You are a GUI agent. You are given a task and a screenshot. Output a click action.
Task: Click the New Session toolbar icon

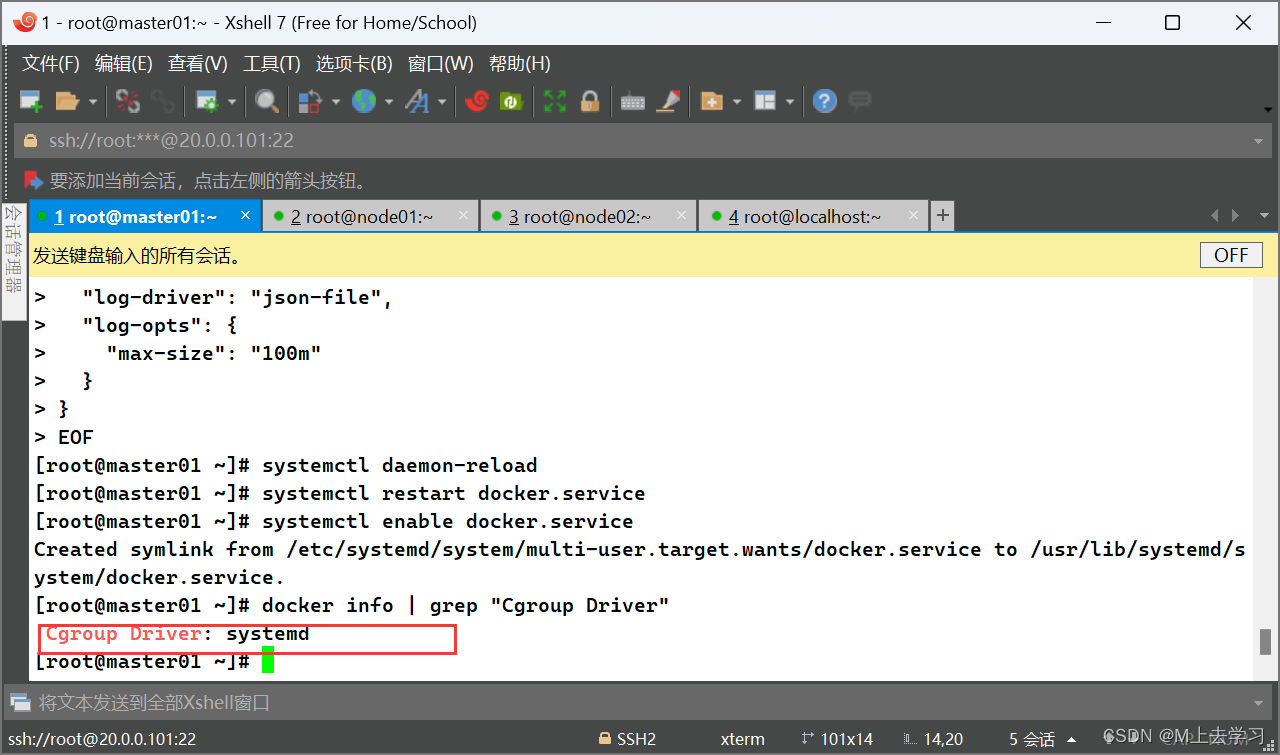point(31,101)
